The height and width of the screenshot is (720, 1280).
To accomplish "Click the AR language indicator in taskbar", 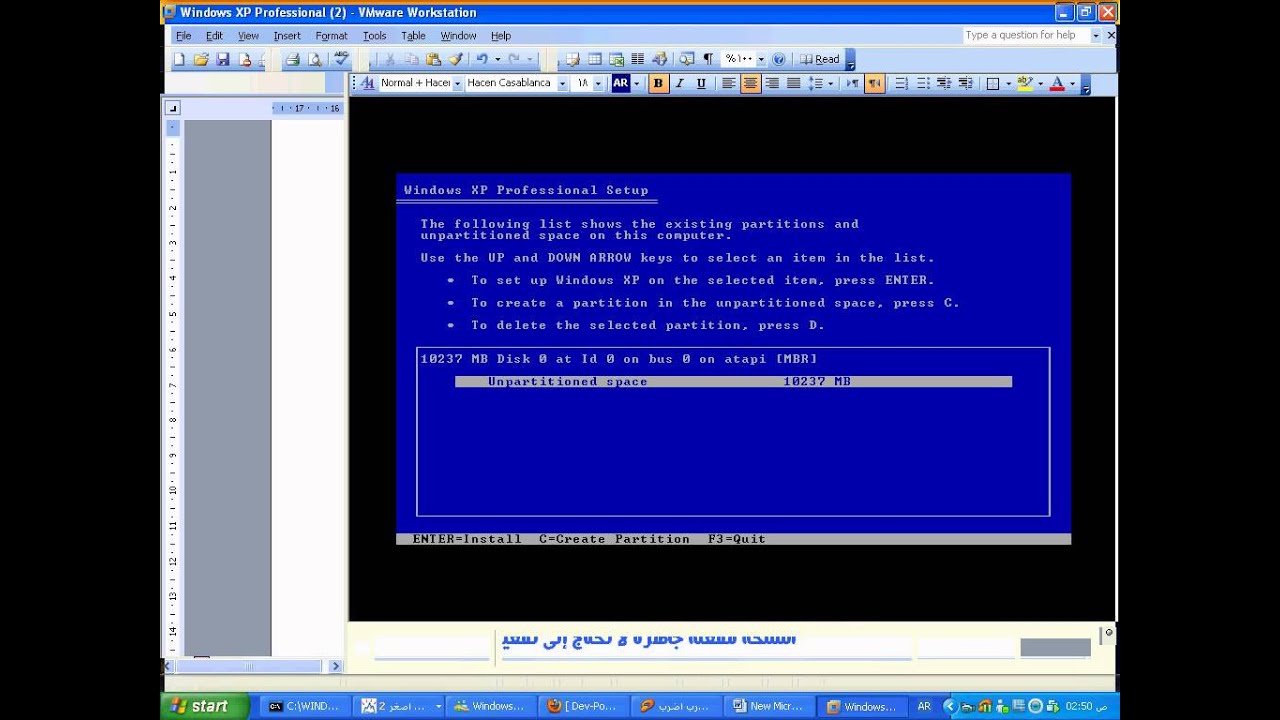I will pos(924,706).
